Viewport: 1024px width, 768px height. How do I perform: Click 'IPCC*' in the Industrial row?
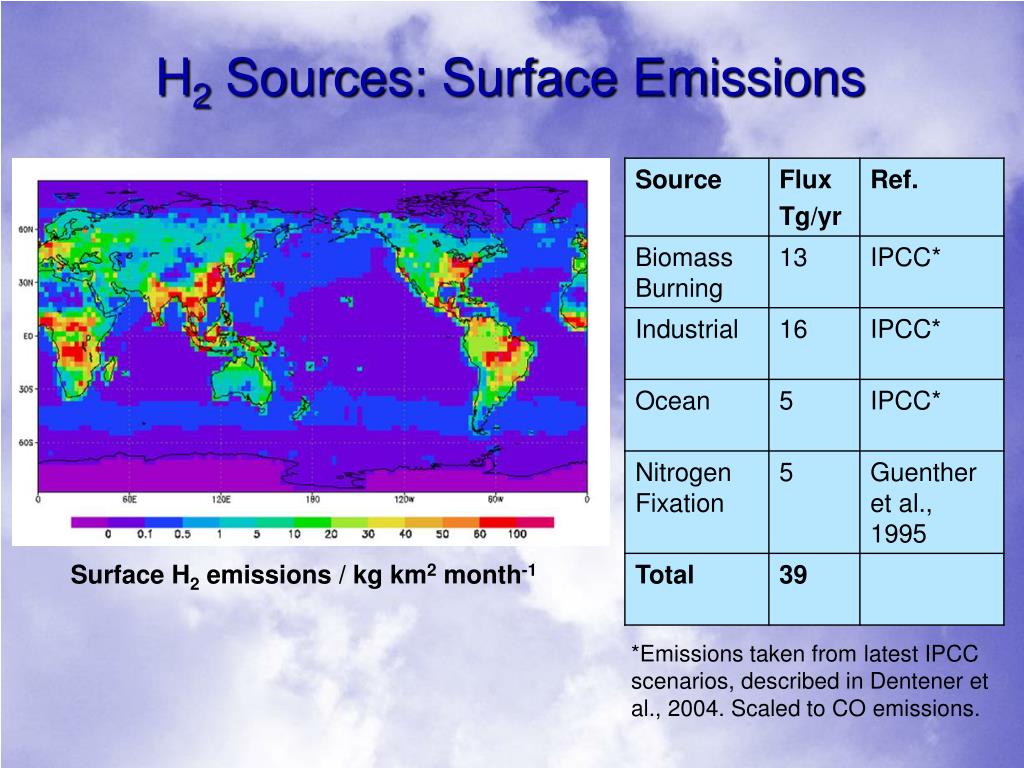click(x=905, y=329)
